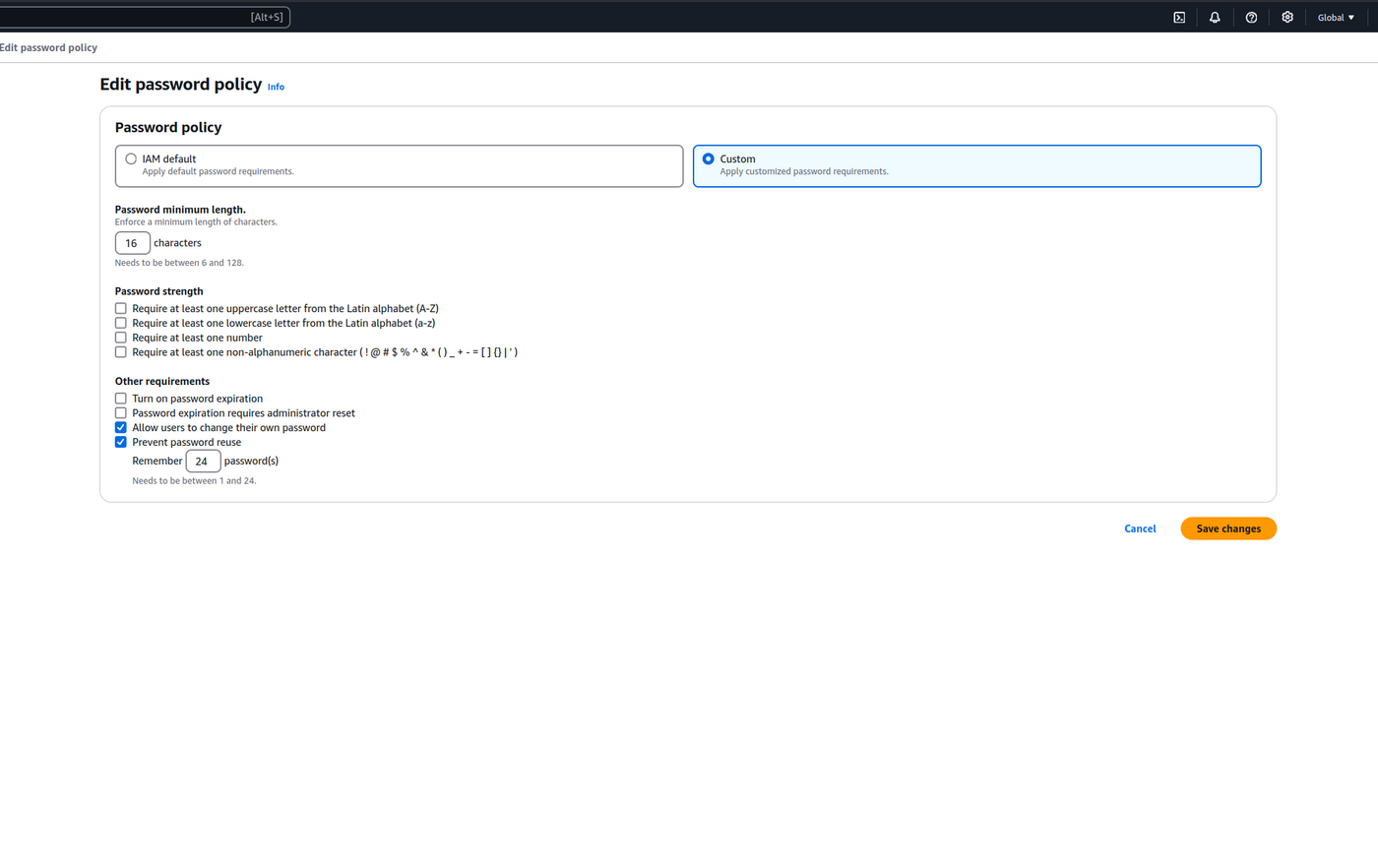Disable the prevent password reuse checkbox
Viewport: 1378px width, 868px height.
coord(121,443)
